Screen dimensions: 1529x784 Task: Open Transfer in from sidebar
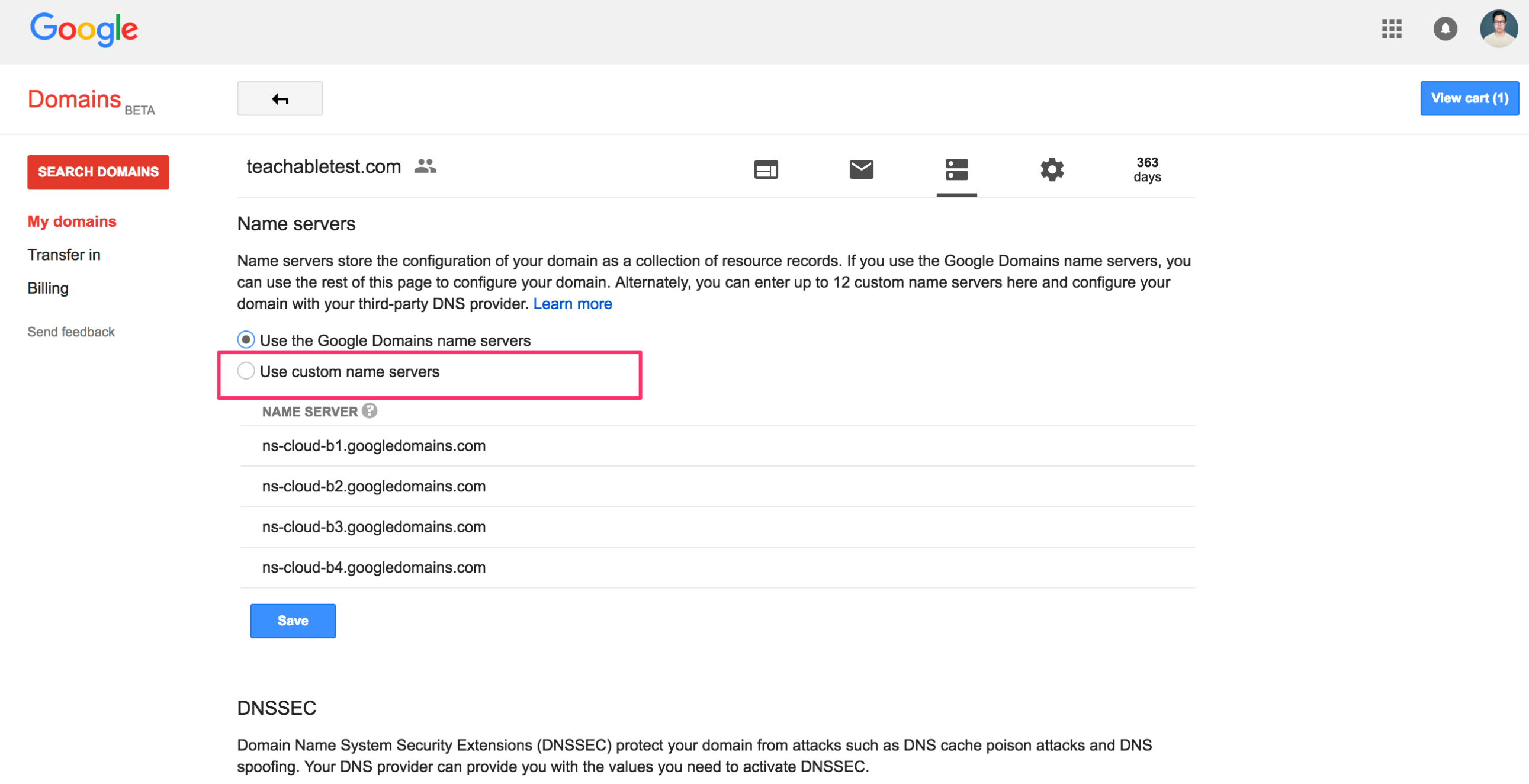[x=63, y=255]
